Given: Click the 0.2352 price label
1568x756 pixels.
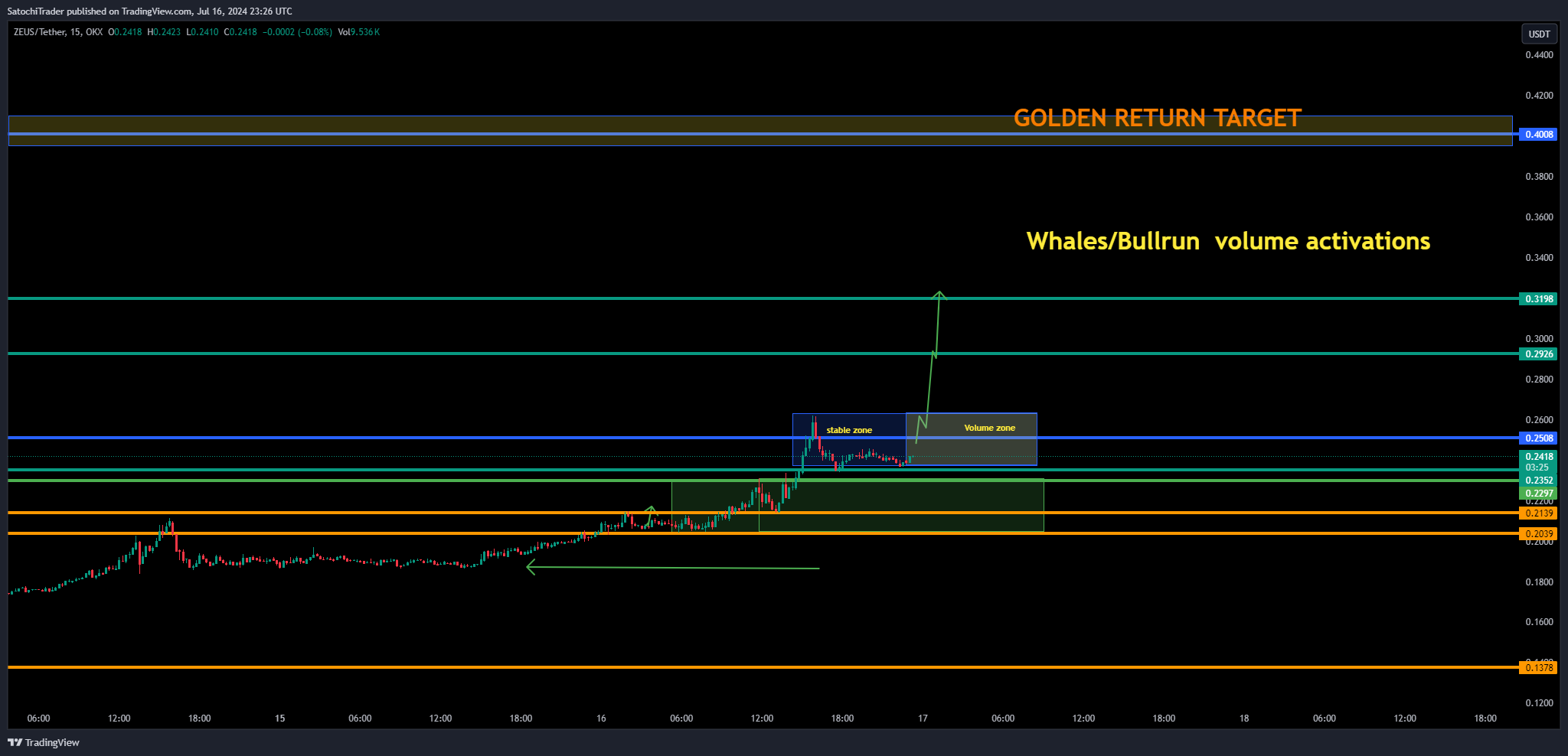Looking at the screenshot, I should (1538, 481).
